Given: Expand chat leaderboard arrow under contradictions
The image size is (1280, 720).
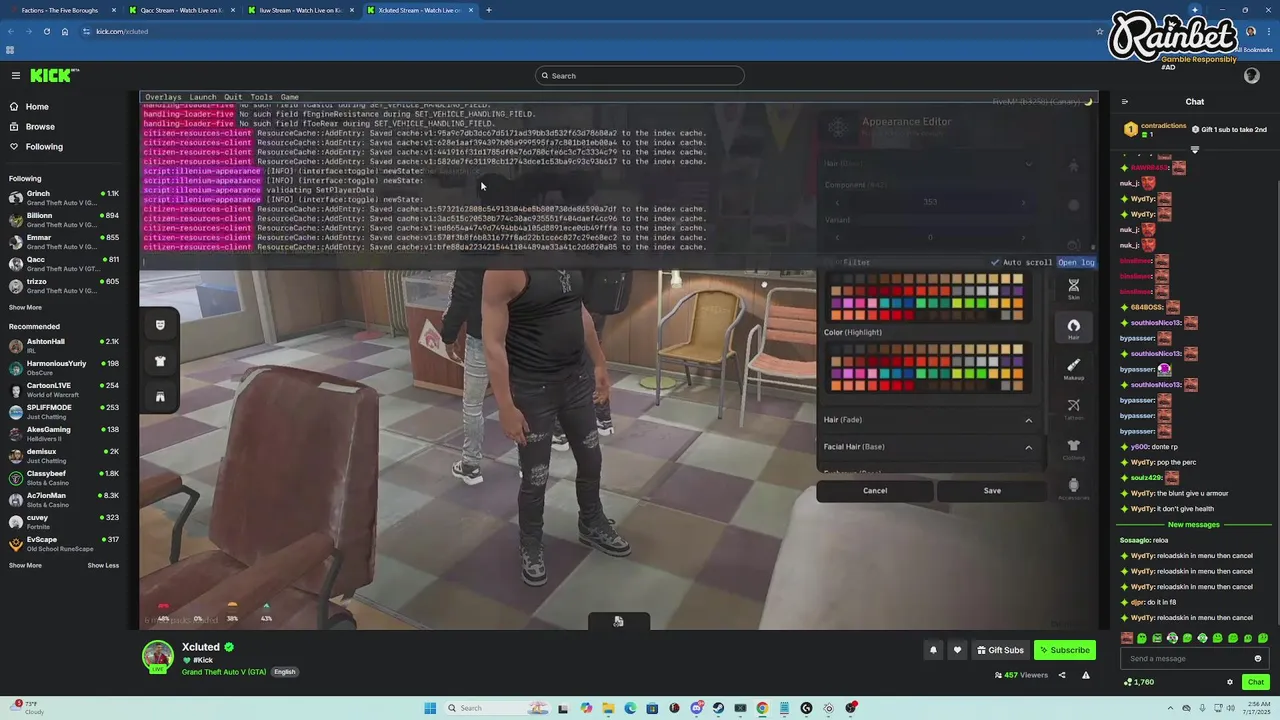Looking at the screenshot, I should tap(1194, 150).
